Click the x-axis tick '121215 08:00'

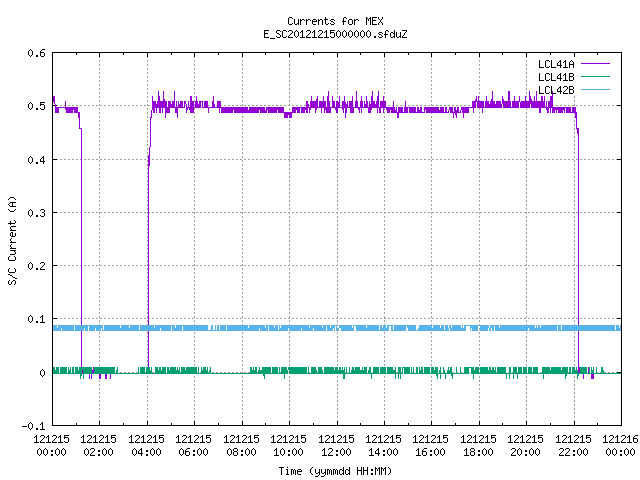click(x=241, y=446)
